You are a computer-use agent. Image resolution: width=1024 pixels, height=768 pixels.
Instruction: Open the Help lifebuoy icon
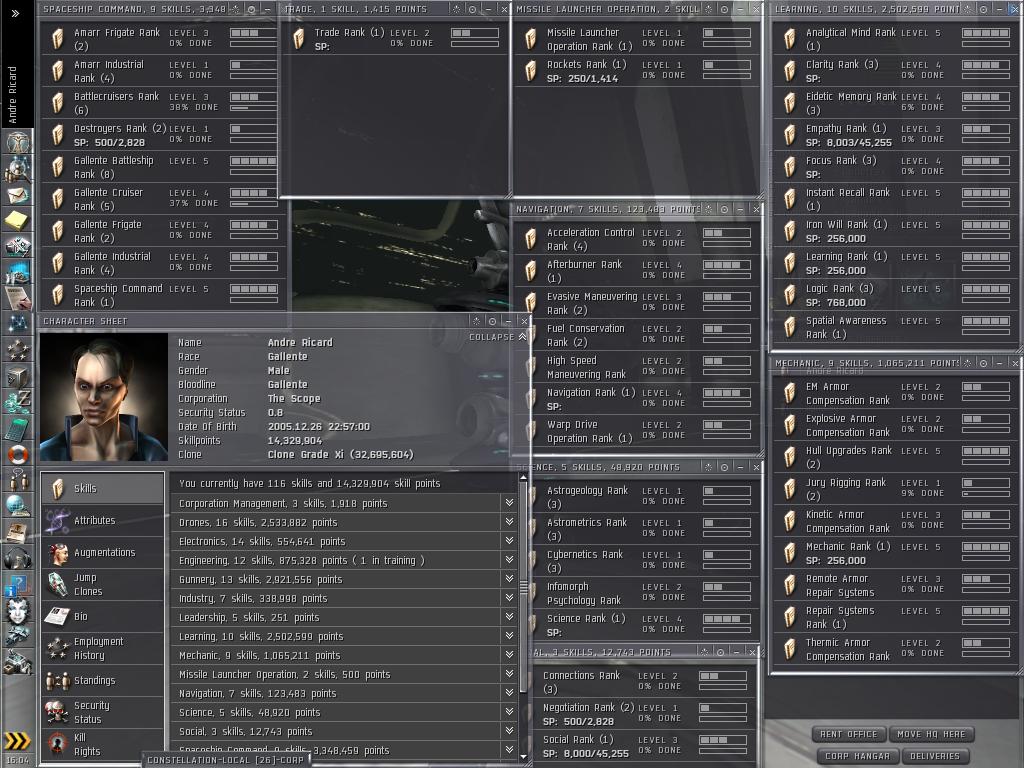point(17,453)
